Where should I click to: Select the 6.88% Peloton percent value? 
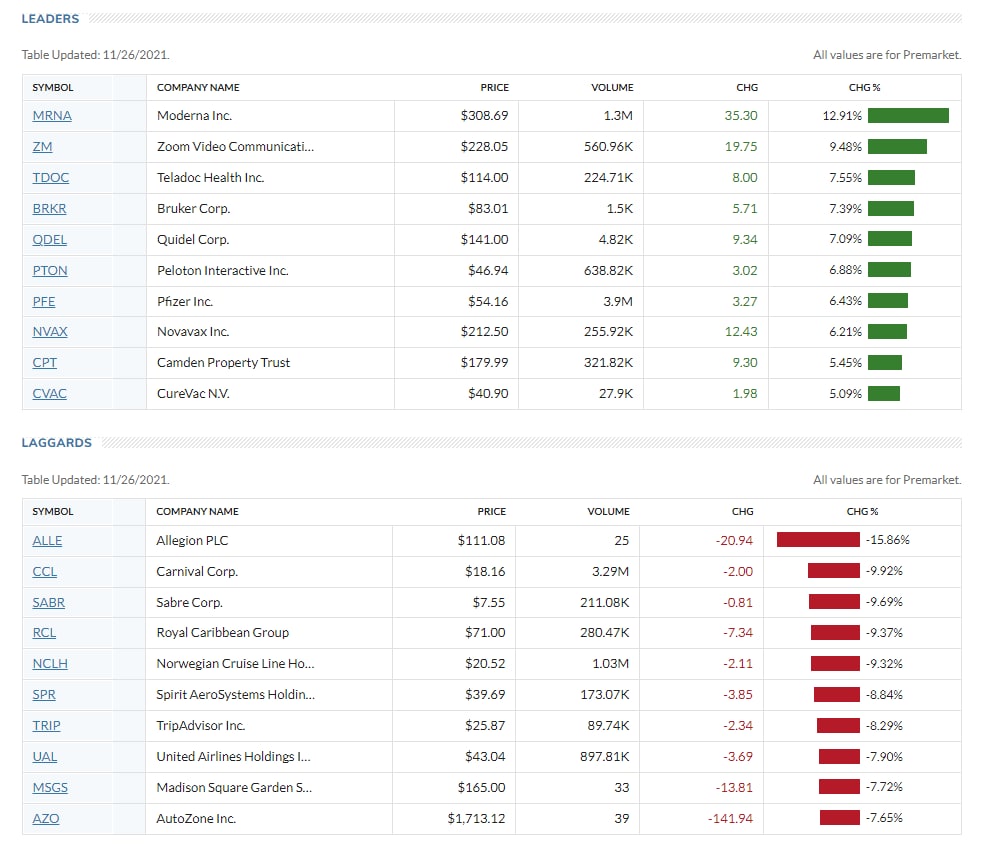(845, 270)
